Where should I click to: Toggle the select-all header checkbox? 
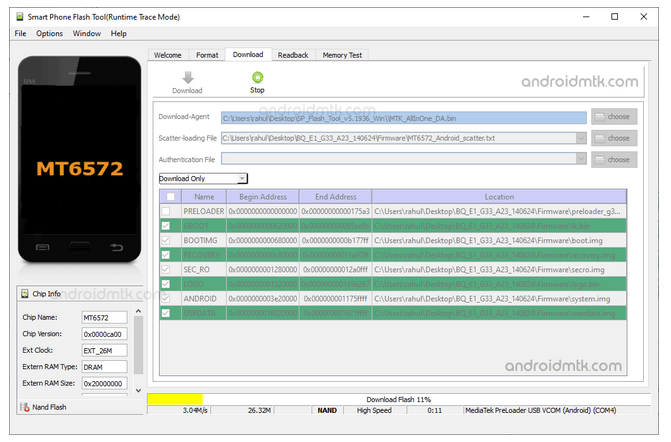[x=170, y=197]
